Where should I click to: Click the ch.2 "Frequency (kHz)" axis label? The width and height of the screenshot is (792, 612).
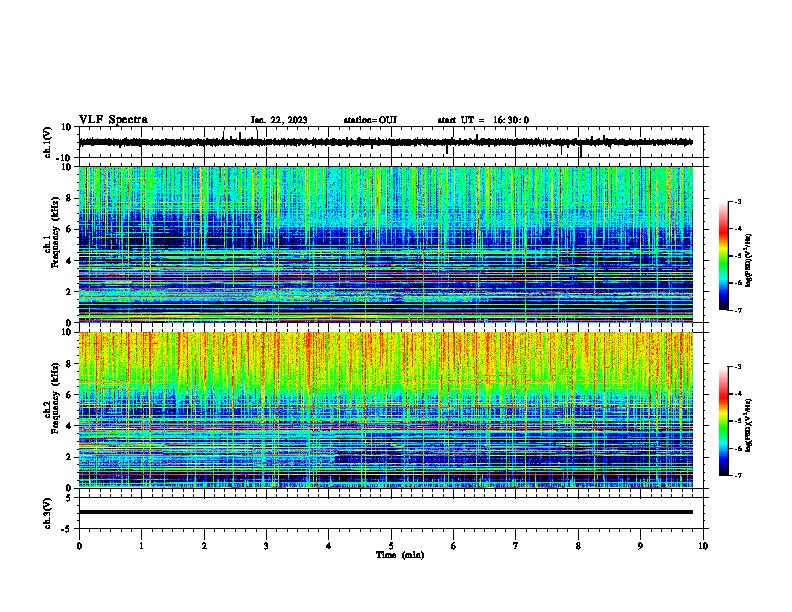56,398
